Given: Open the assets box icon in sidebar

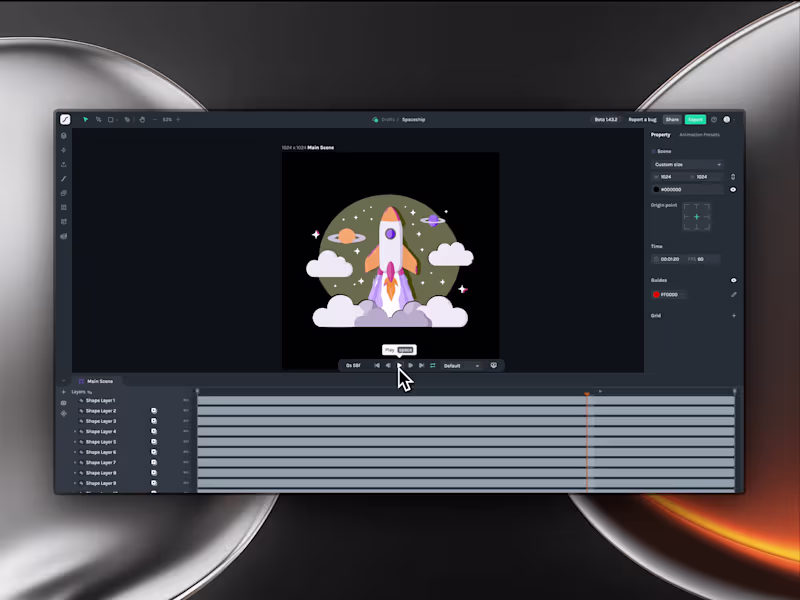Looking at the screenshot, I should pos(64,136).
